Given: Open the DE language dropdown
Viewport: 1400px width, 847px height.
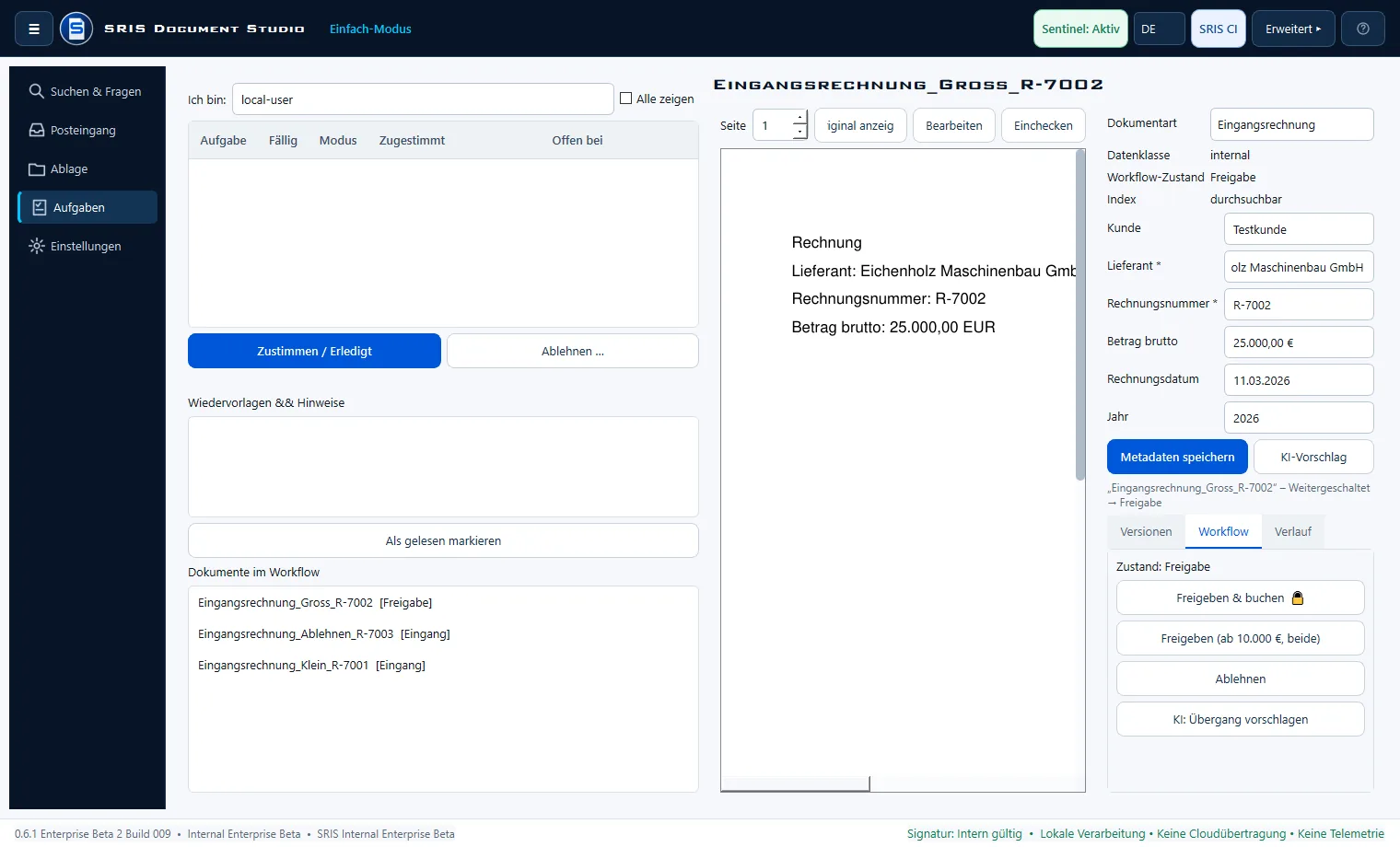Looking at the screenshot, I should tap(1159, 29).
